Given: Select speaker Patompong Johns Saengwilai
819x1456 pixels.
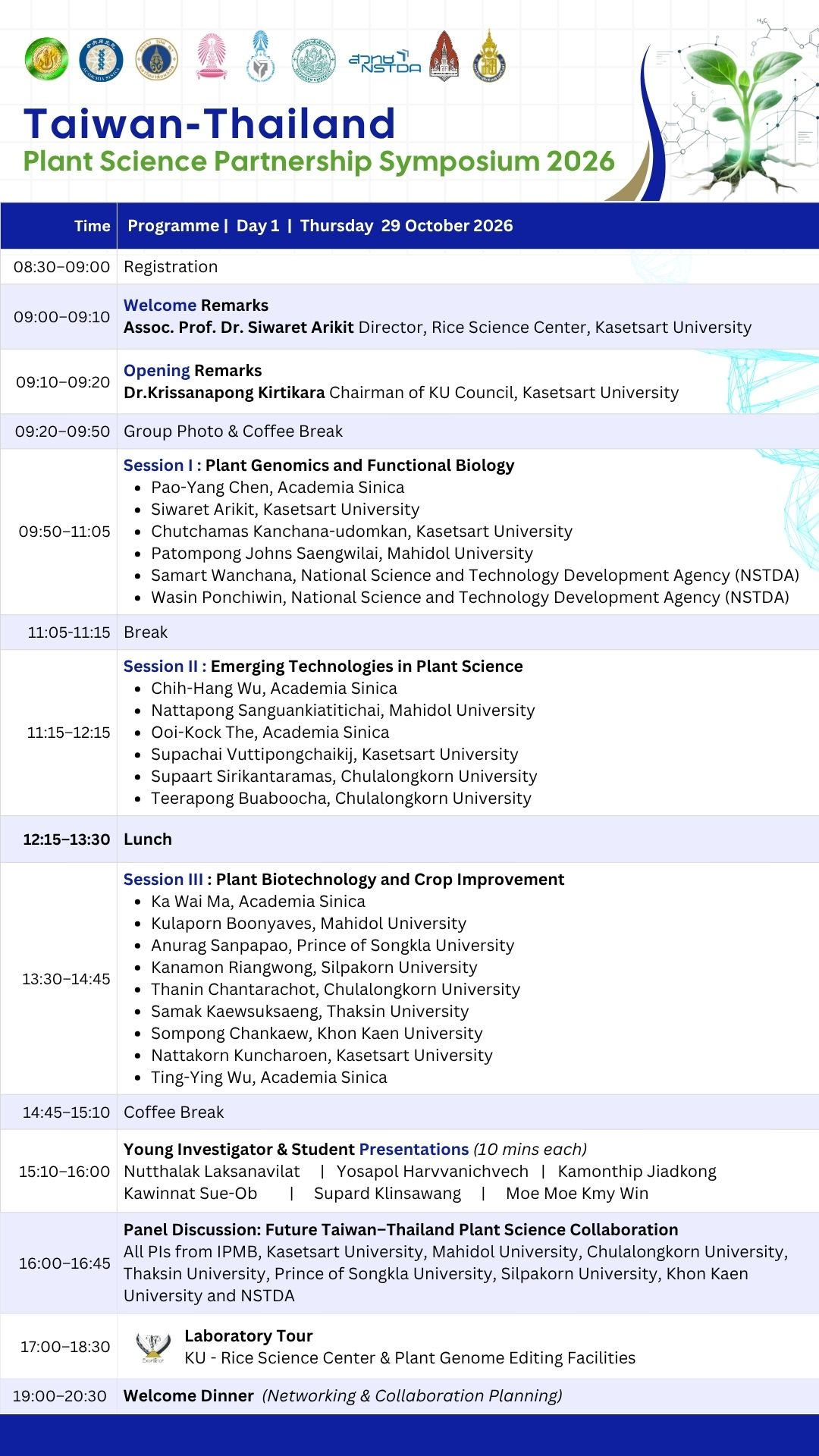Looking at the screenshot, I should click(x=342, y=554).
